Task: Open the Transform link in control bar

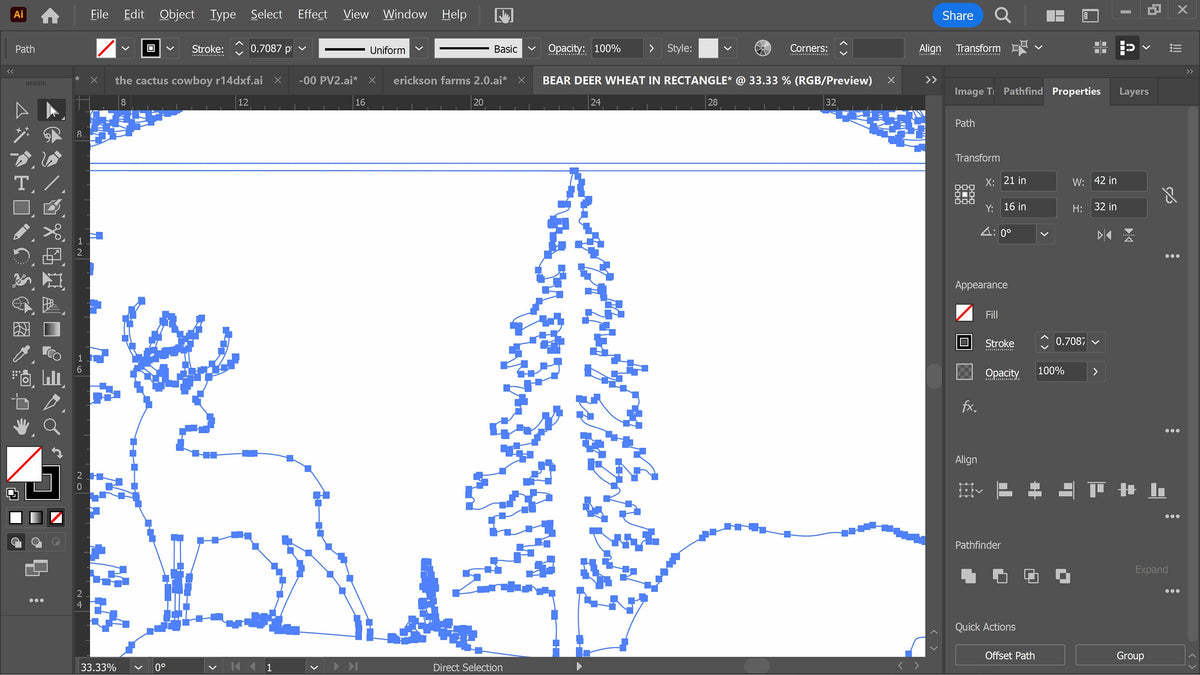Action: point(978,48)
